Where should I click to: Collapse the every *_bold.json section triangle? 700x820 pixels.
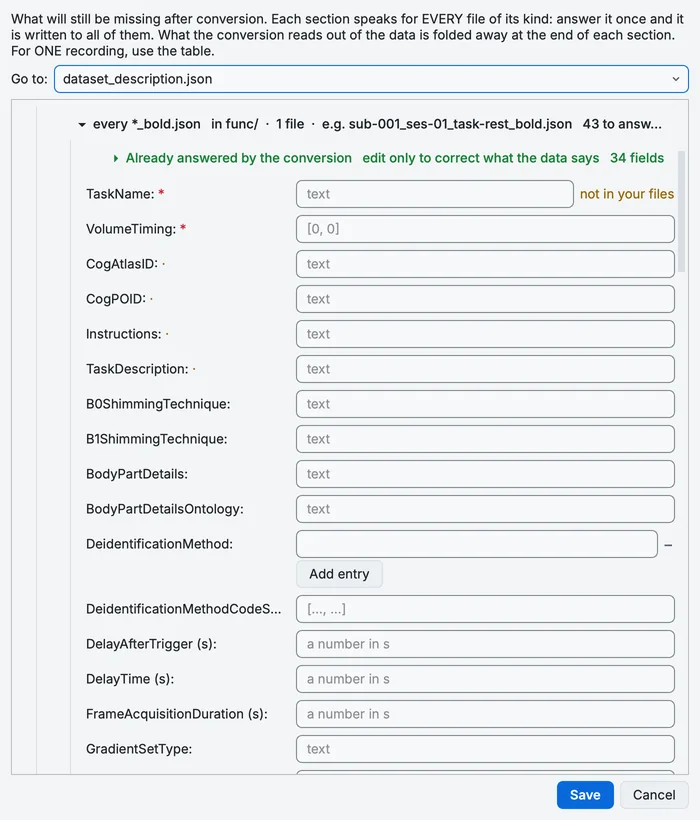pyautogui.click(x=82, y=124)
